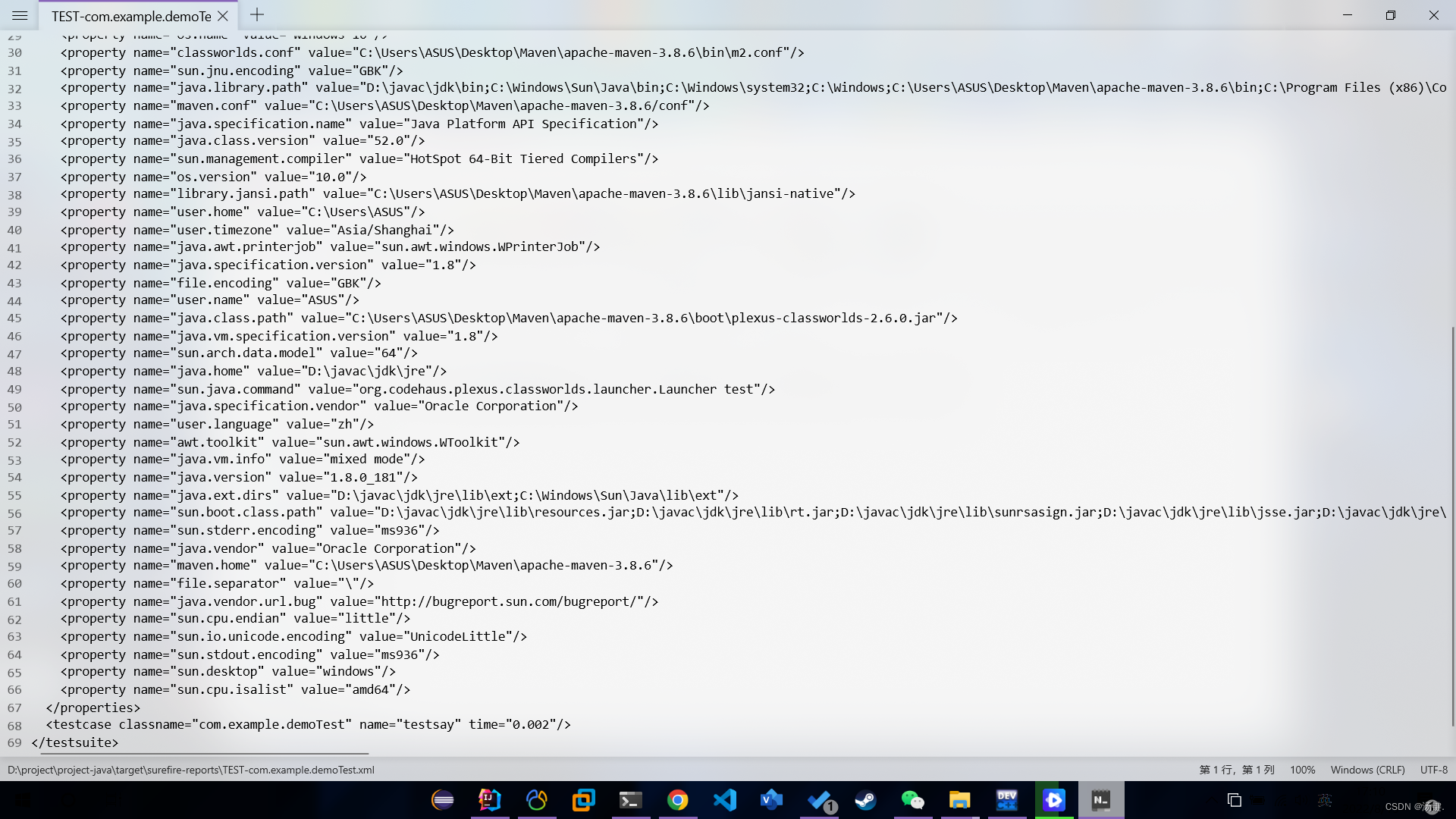Click the line and column indicator in the status bar
The height and width of the screenshot is (819, 1456).
pos(1236,770)
